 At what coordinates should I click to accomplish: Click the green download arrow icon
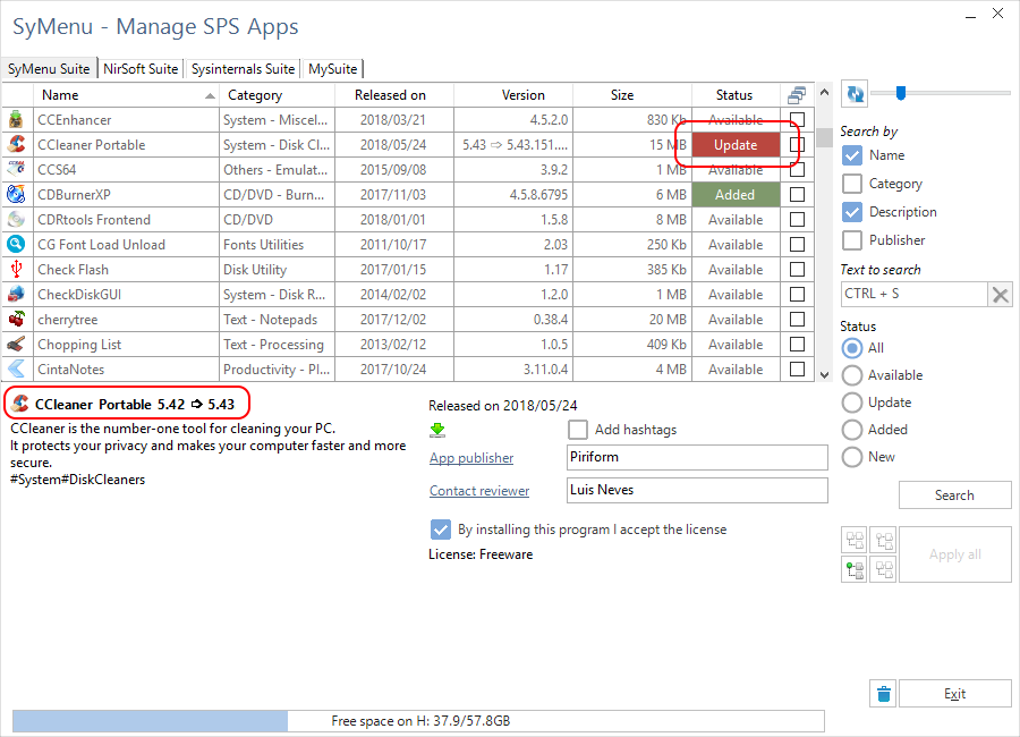pos(438,430)
